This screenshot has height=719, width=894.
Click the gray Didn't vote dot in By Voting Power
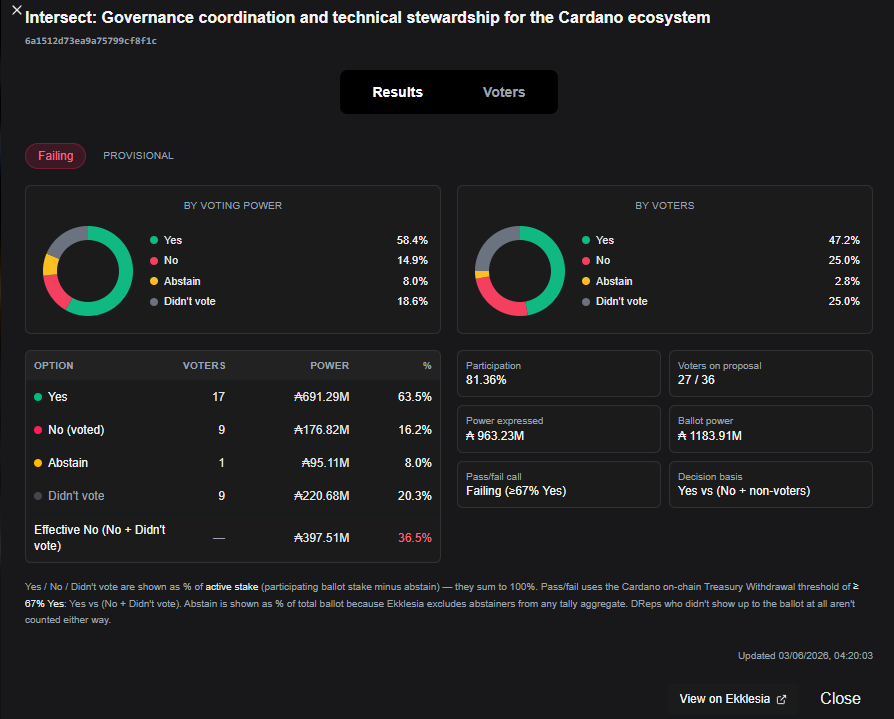point(154,302)
